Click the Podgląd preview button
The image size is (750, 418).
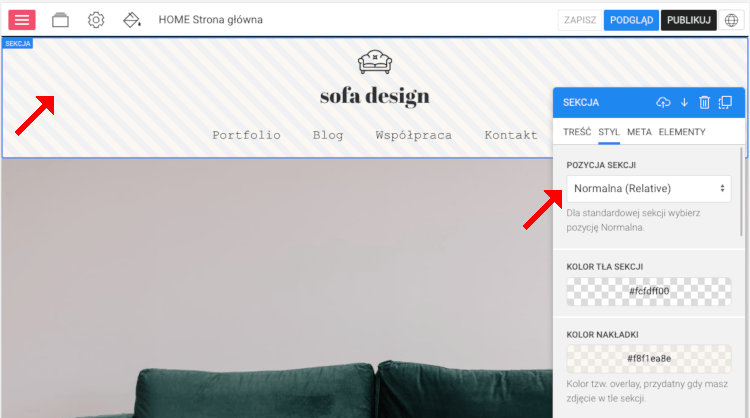630,20
